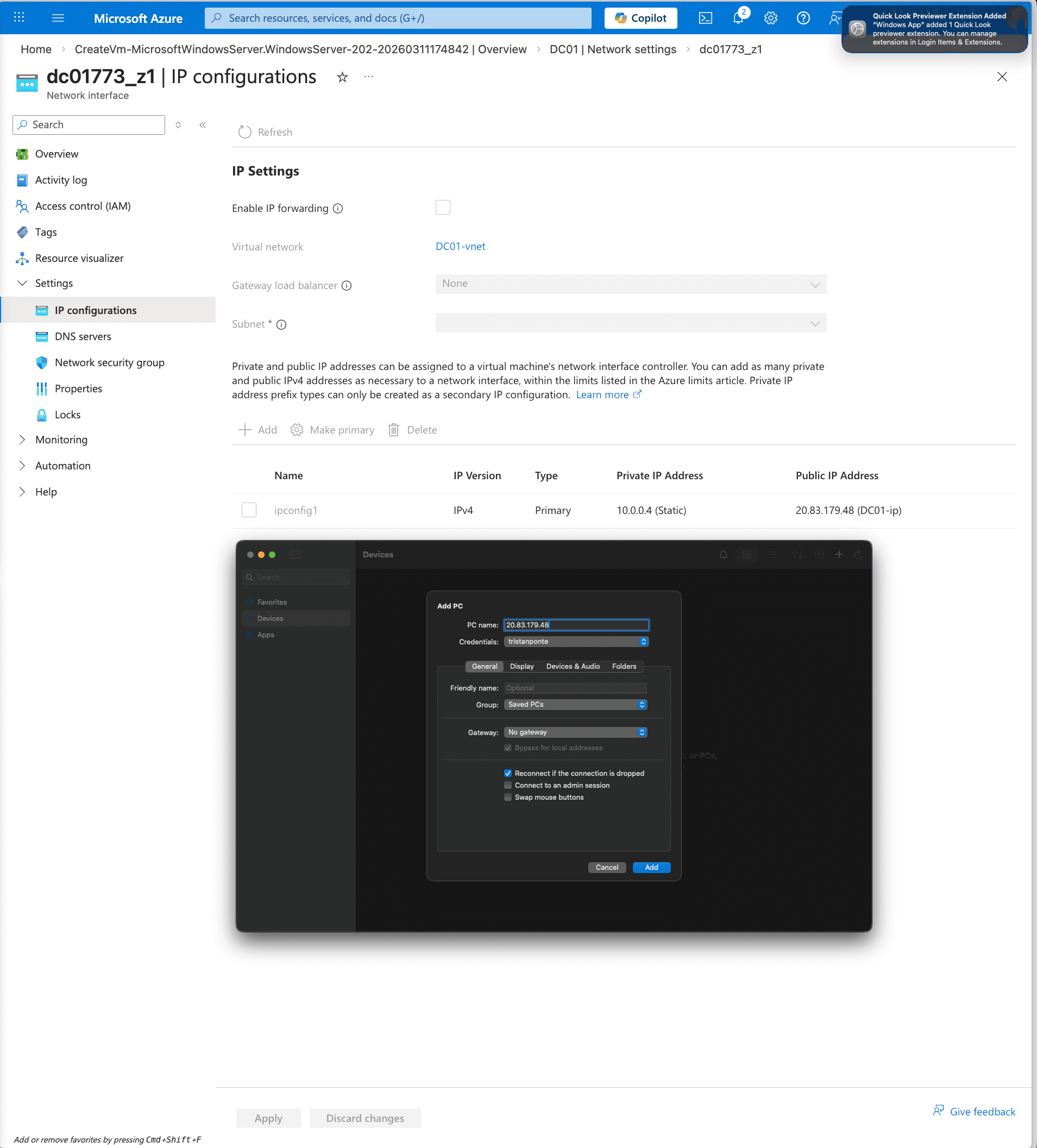This screenshot has height=1148, width=1037.
Task: Open the Azure hamburger portal menu
Action: (58, 17)
